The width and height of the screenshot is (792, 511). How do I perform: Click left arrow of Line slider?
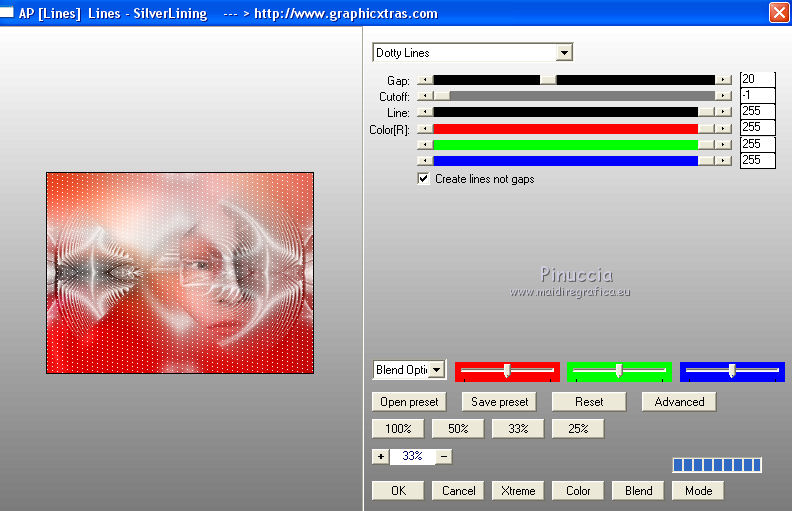pyautogui.click(x=425, y=112)
